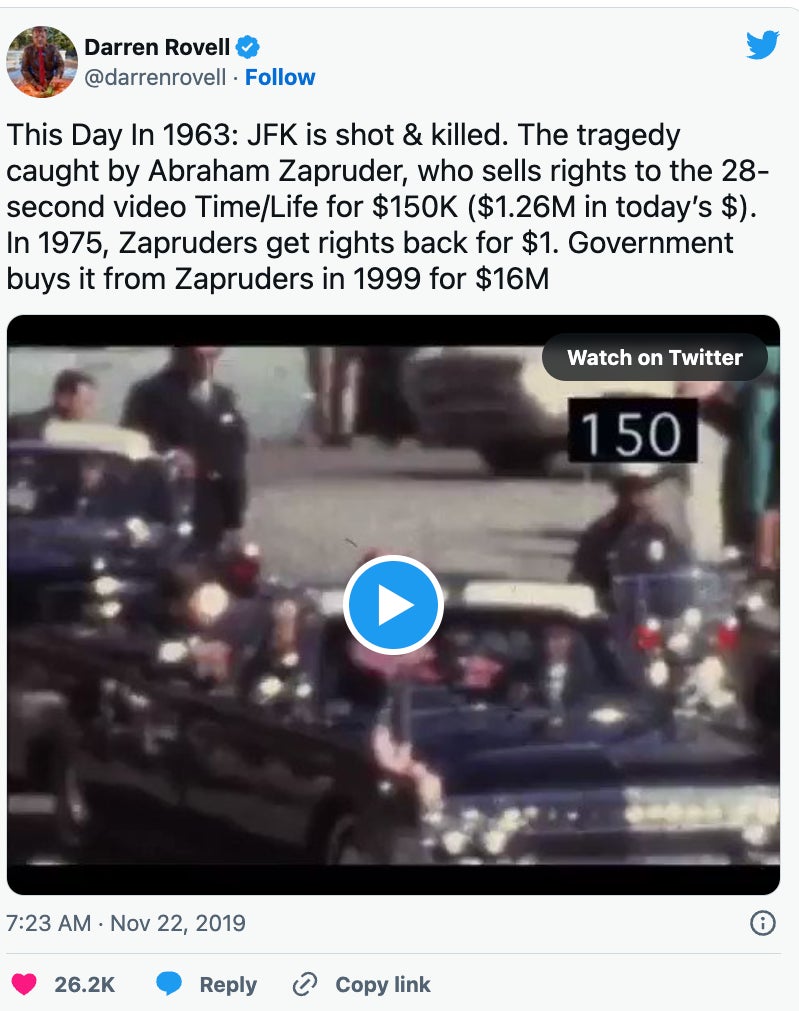The image size is (799, 1011).
Task: Open the Darren Rovell display name
Action: [x=157, y=47]
